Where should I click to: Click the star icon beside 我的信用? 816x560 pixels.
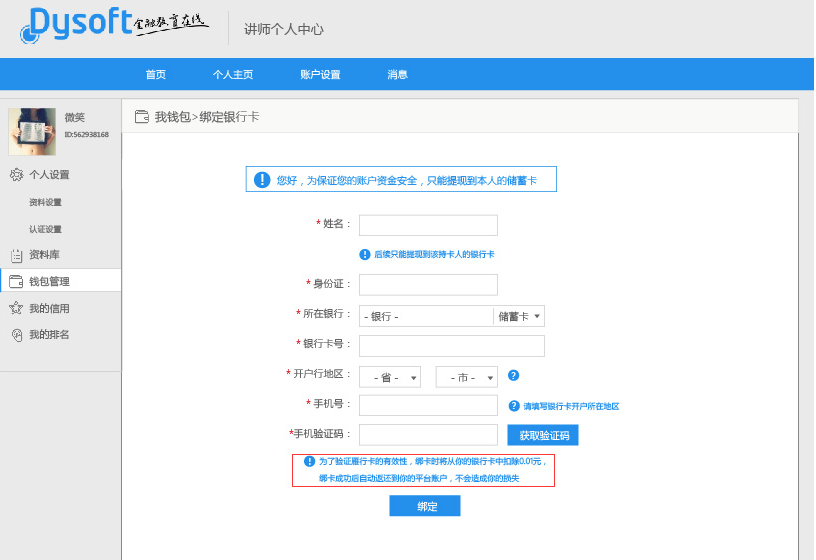coord(16,308)
